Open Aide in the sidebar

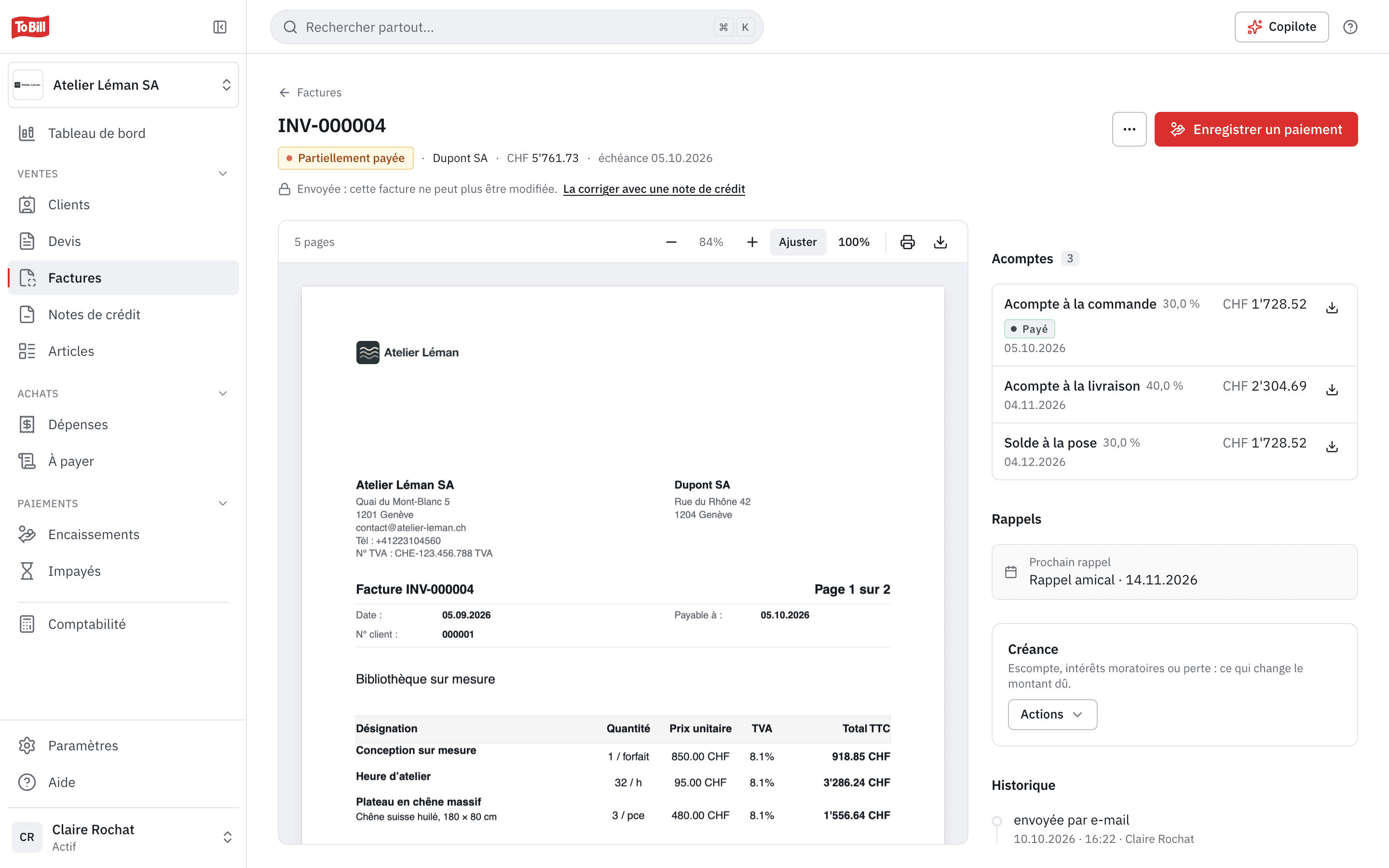tap(123, 783)
